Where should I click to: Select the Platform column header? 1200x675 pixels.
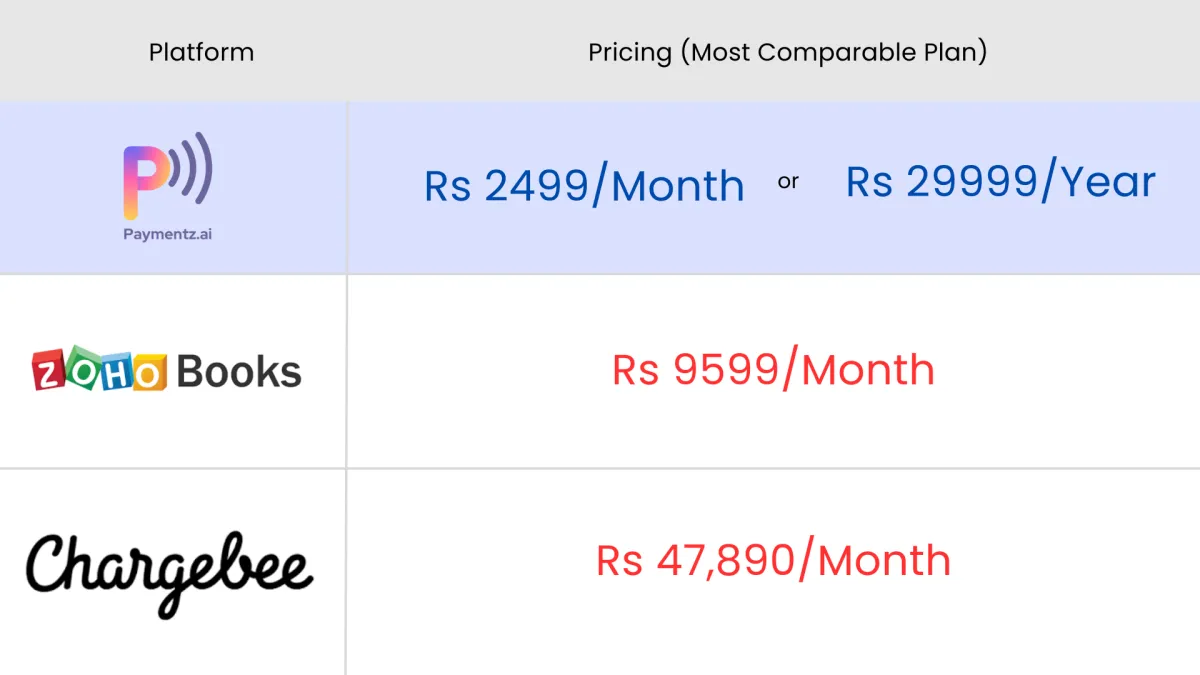coord(201,52)
